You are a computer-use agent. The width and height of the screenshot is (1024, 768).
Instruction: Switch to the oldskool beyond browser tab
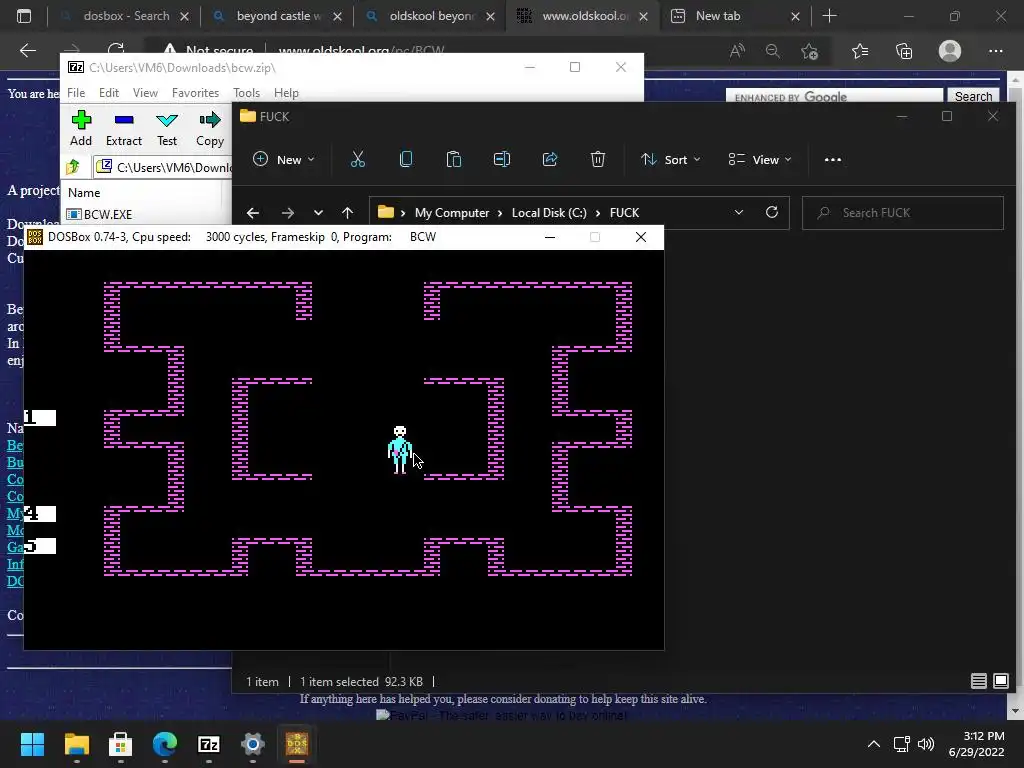(431, 16)
